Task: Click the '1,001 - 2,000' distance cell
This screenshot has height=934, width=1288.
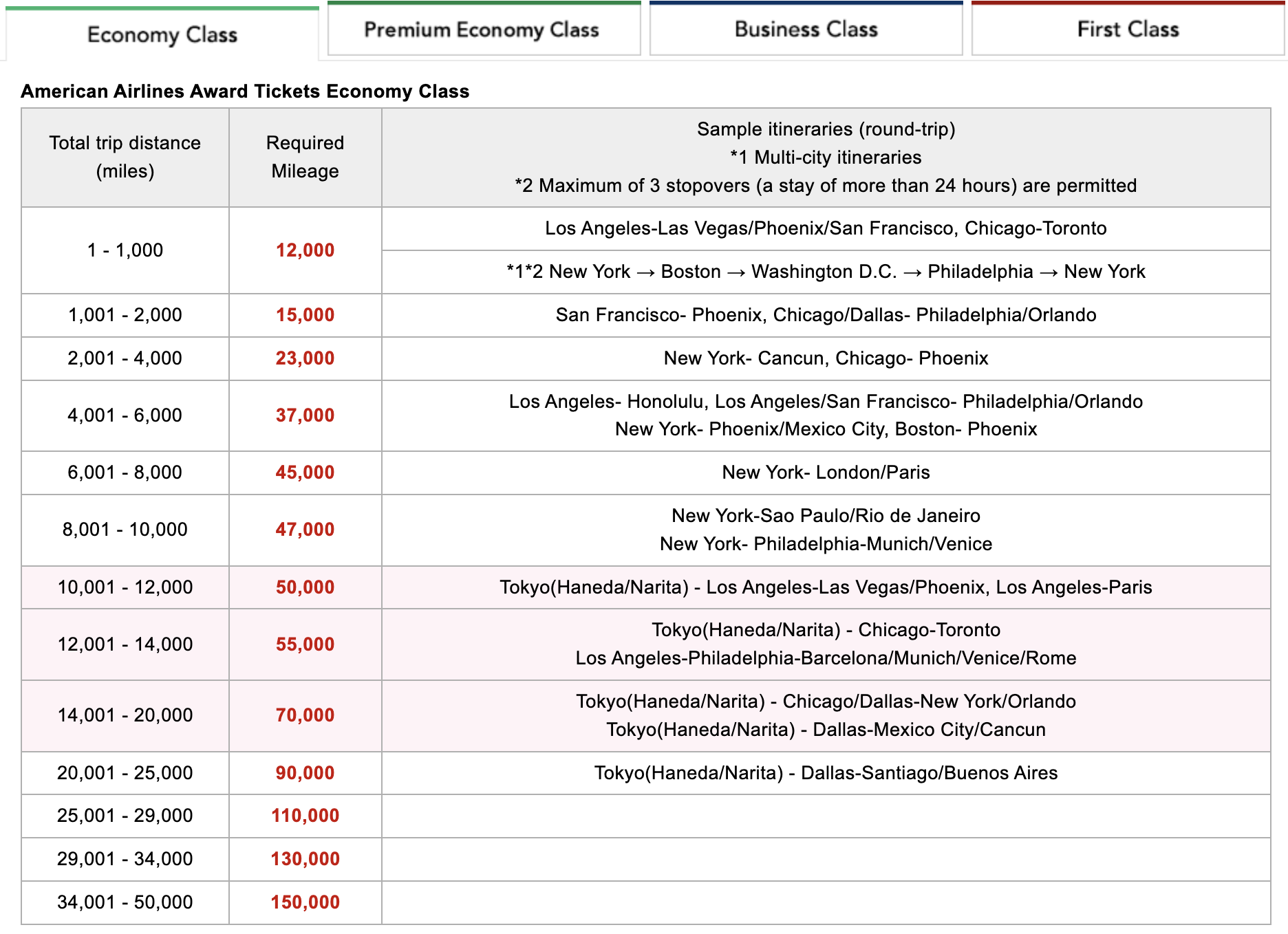Action: (125, 315)
